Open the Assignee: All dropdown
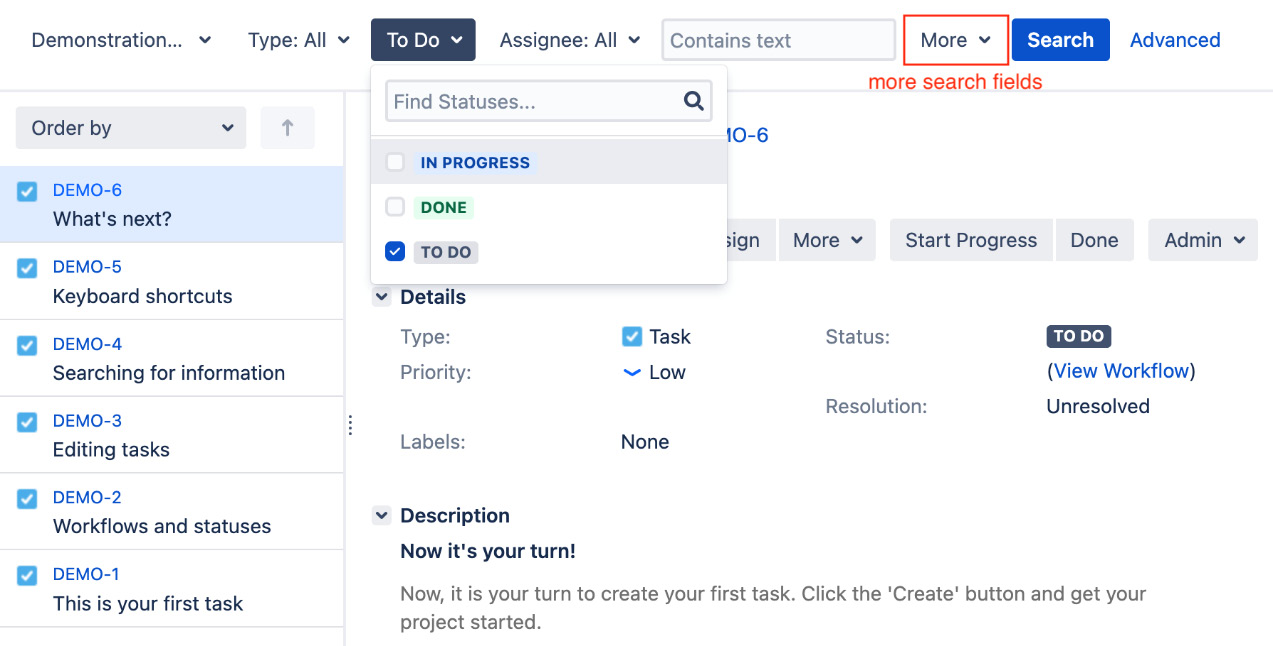Viewport: 1273px width, 646px height. (570, 40)
